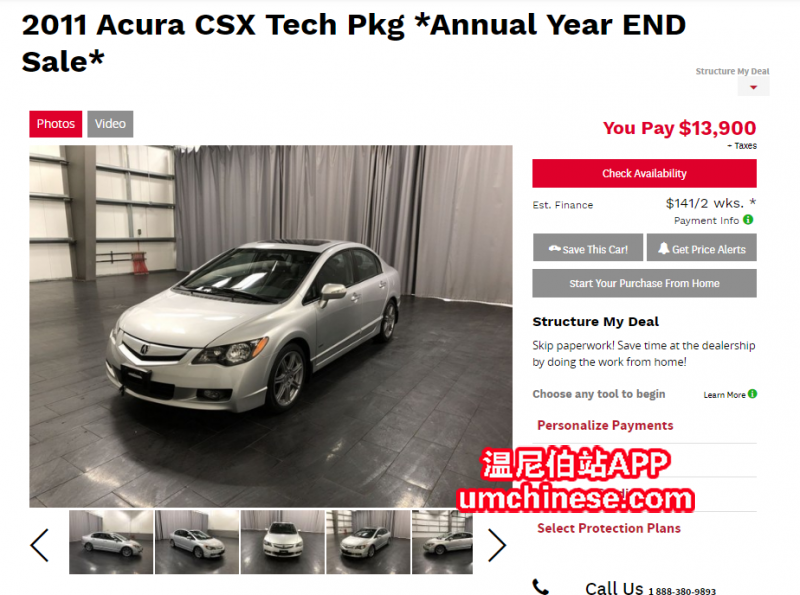Switch to the Video tab
This screenshot has height=595, width=800.
110,124
